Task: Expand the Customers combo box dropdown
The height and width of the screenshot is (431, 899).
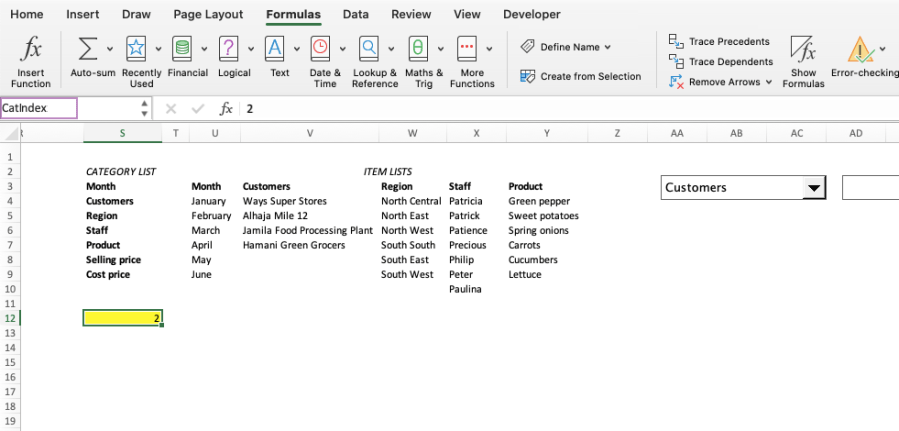Action: click(814, 187)
